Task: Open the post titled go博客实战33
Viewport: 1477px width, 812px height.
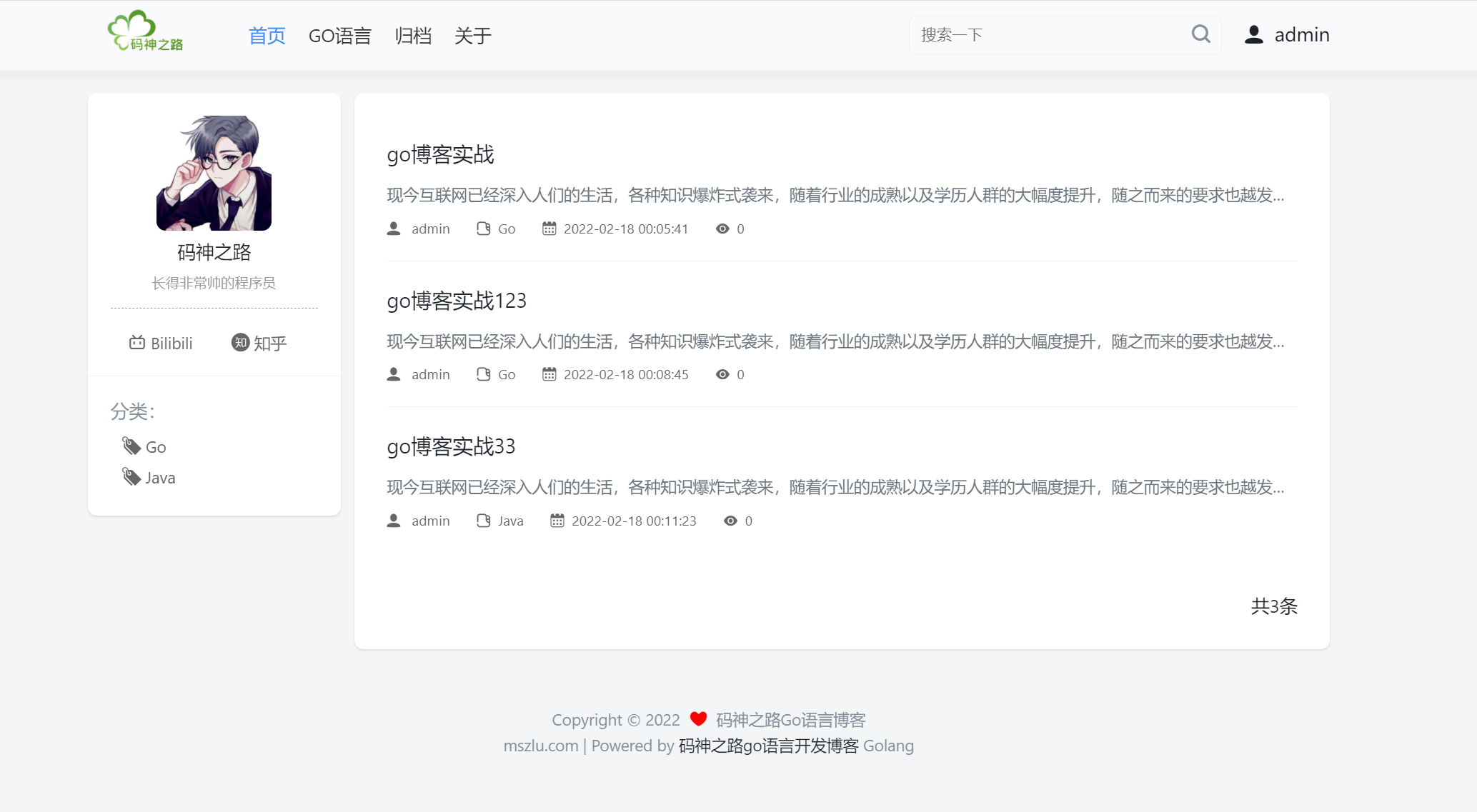Action: tap(450, 446)
